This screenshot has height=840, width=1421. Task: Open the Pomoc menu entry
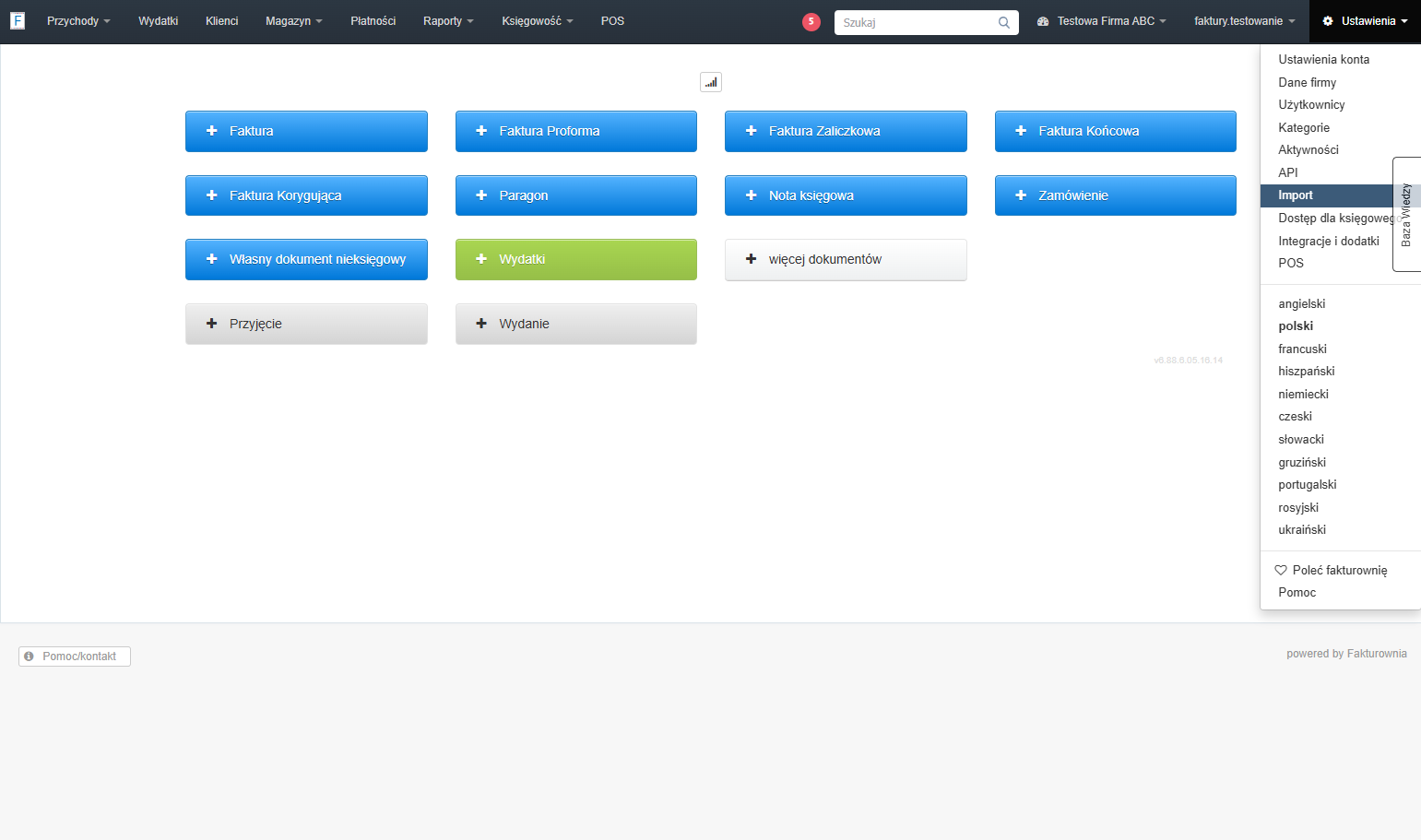[x=1297, y=593]
